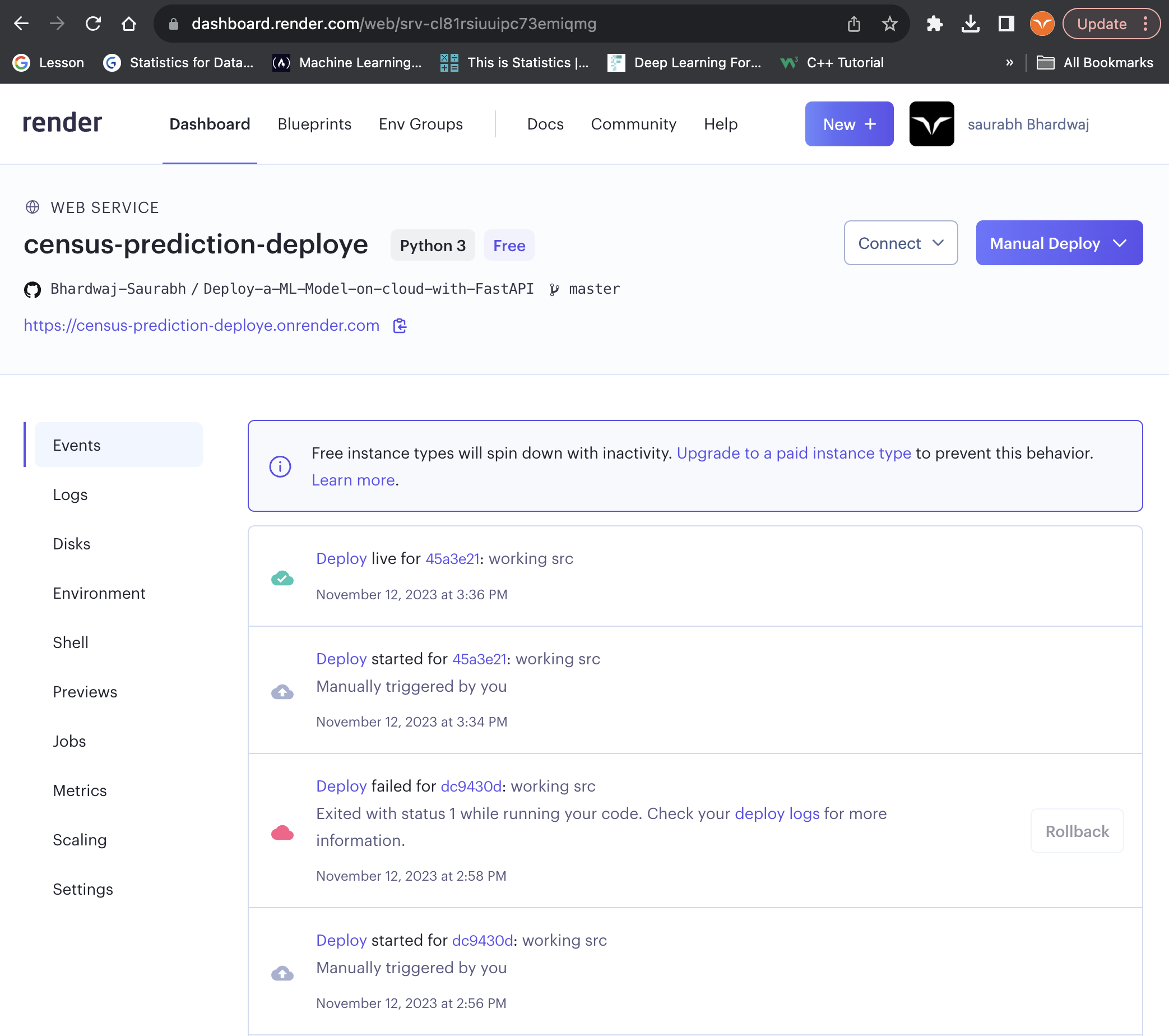The height and width of the screenshot is (1036, 1169).
Task: Reload the page with the refresh icon
Action: (x=93, y=24)
